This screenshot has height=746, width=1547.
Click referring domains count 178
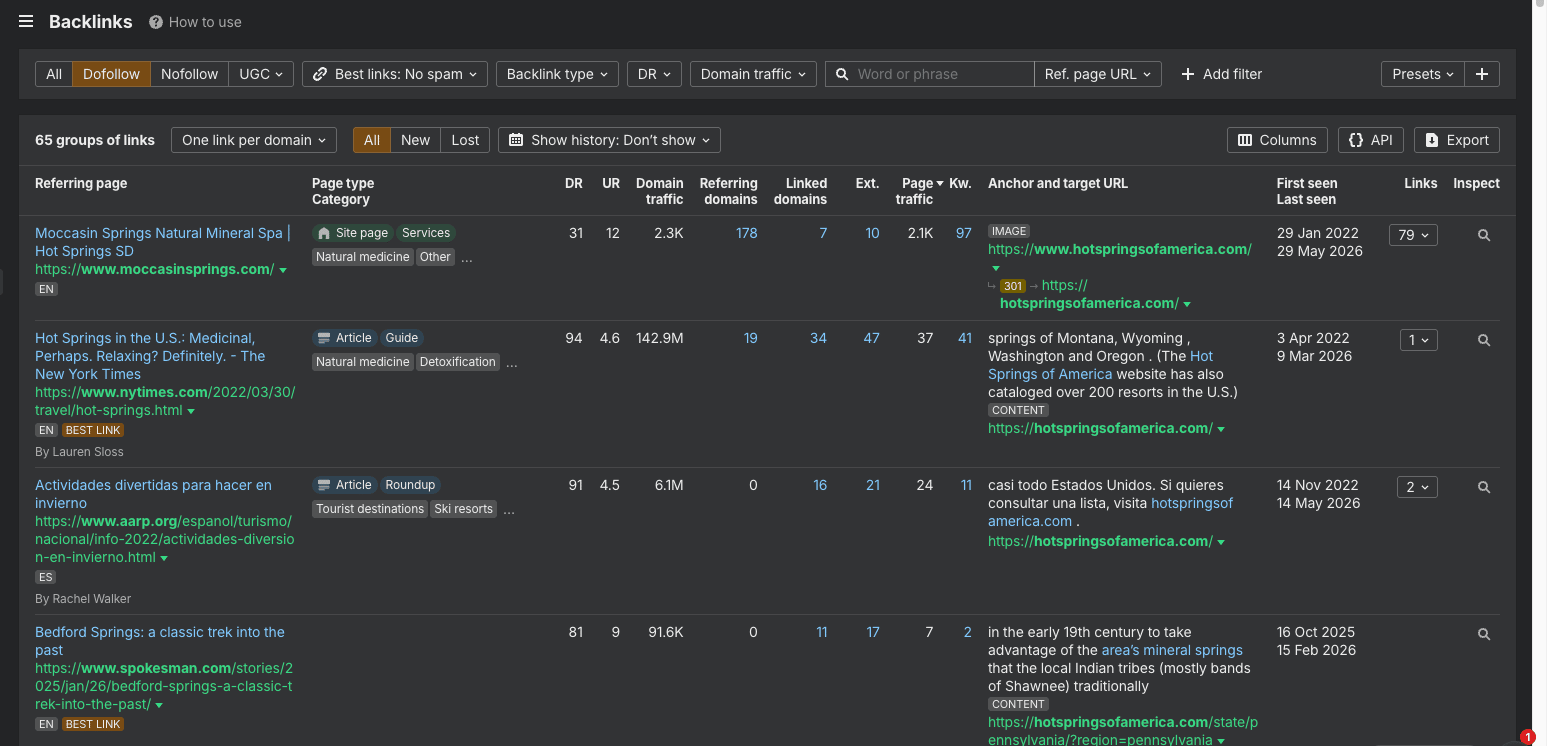tap(746, 233)
